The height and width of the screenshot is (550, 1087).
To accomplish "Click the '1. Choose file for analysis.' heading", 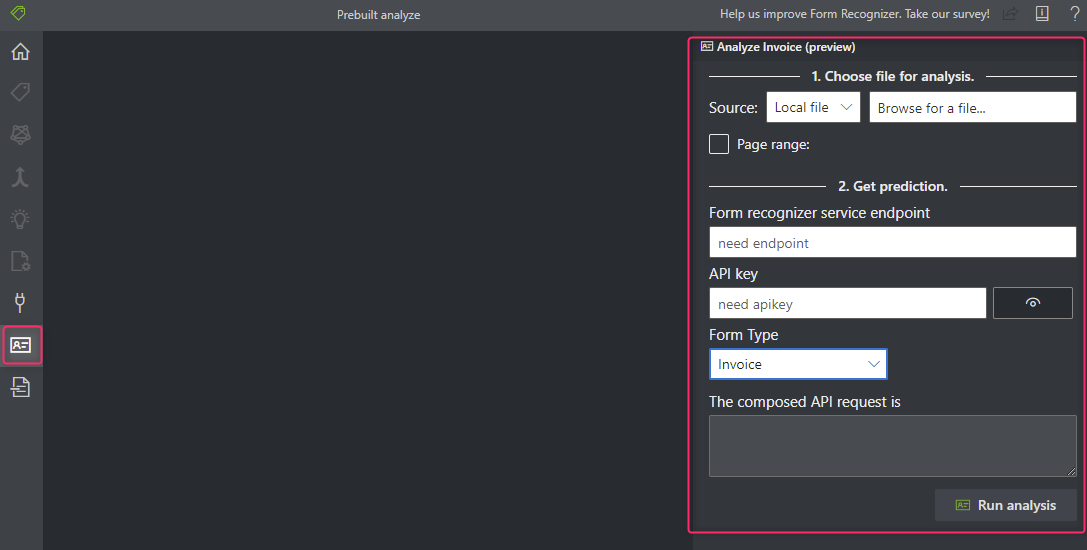I will [893, 76].
